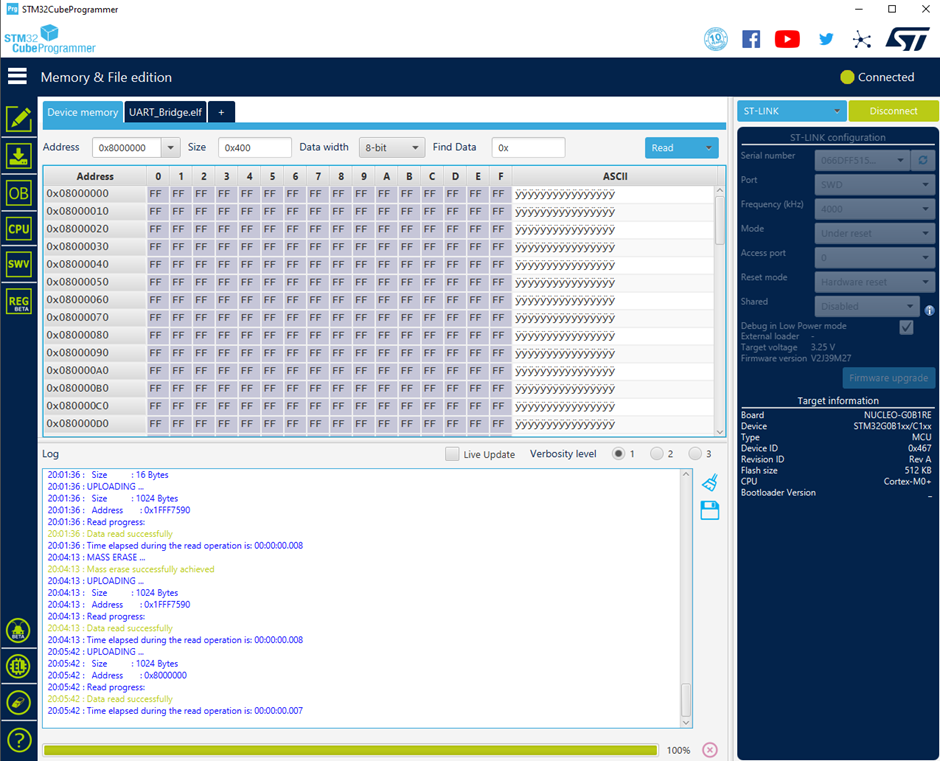
Task: Add a new tab with the plus
Action: pos(221,112)
